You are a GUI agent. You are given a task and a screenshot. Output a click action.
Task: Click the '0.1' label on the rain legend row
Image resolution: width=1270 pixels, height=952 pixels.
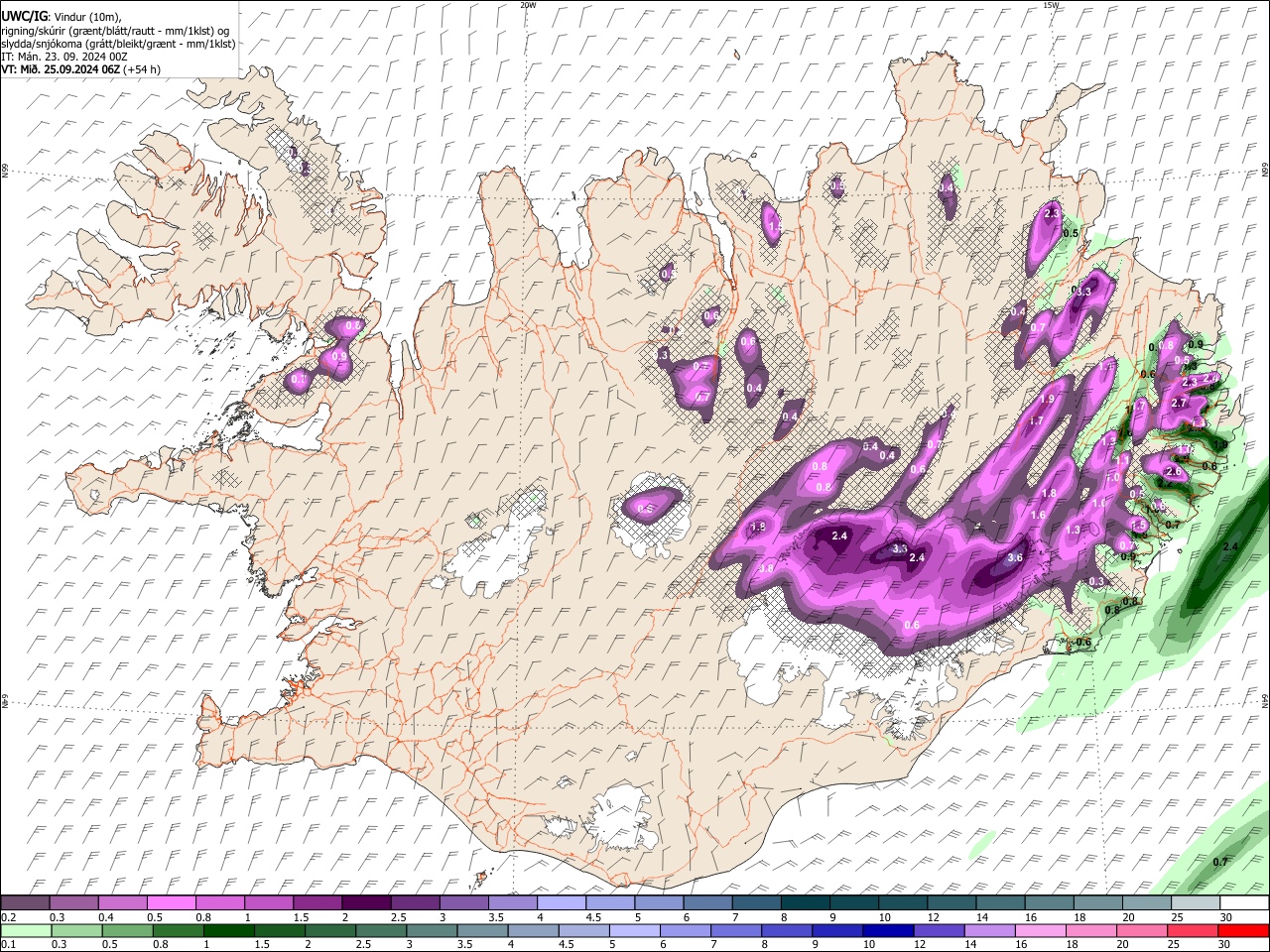click(x=9, y=944)
